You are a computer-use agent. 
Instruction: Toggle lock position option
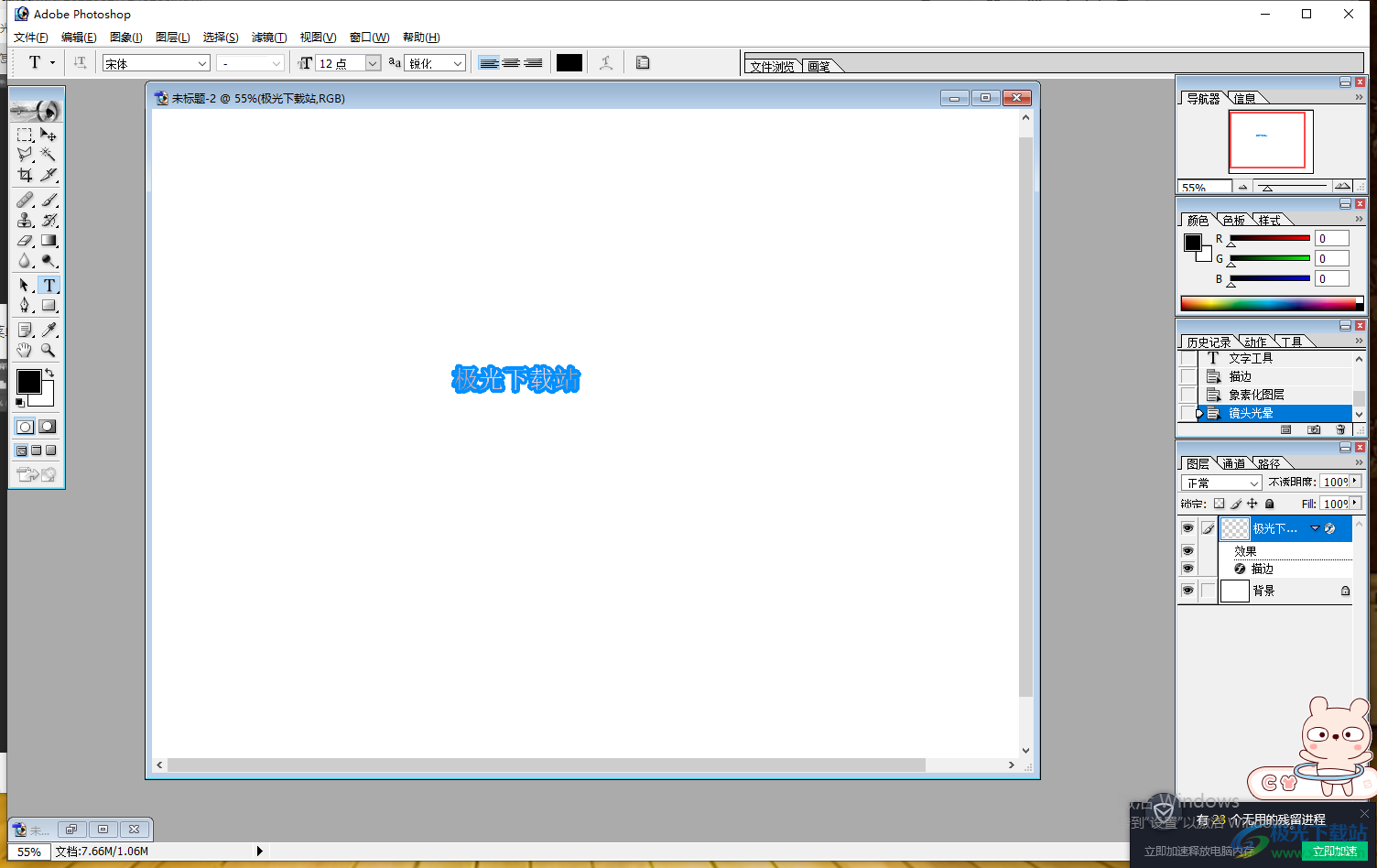(1252, 504)
